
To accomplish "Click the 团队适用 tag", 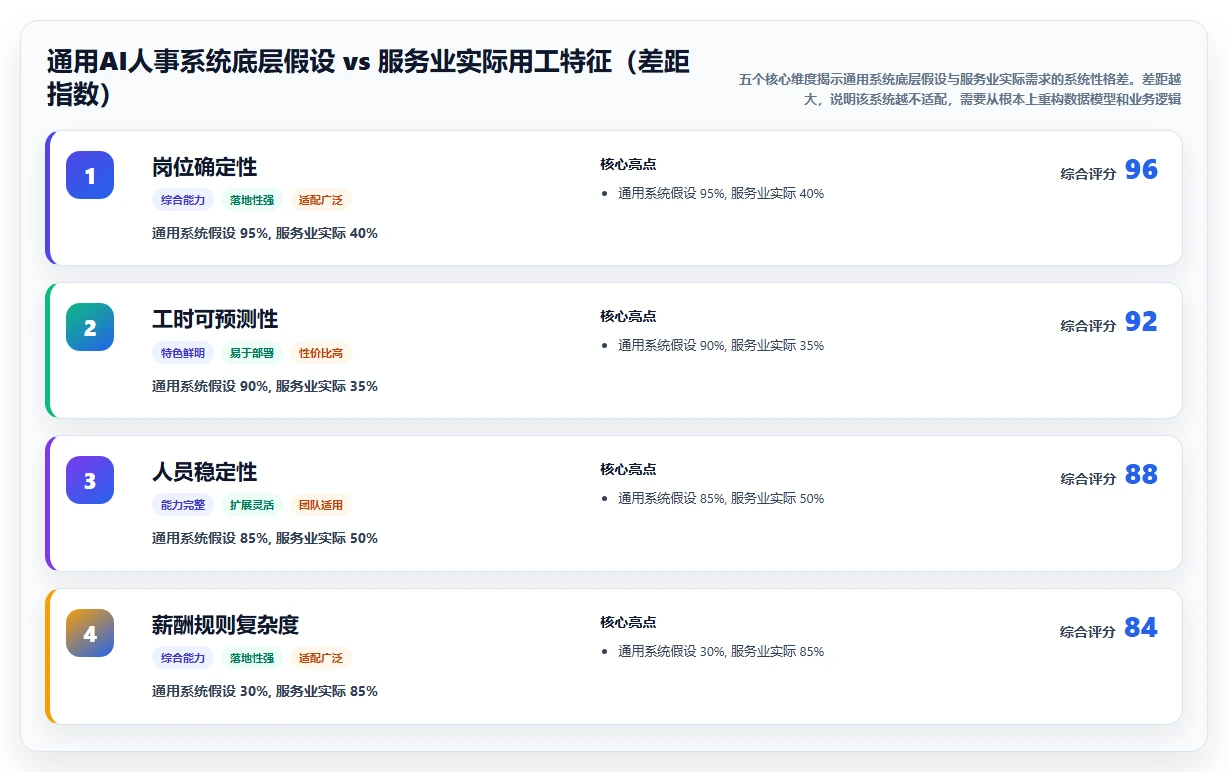I will click(321, 505).
